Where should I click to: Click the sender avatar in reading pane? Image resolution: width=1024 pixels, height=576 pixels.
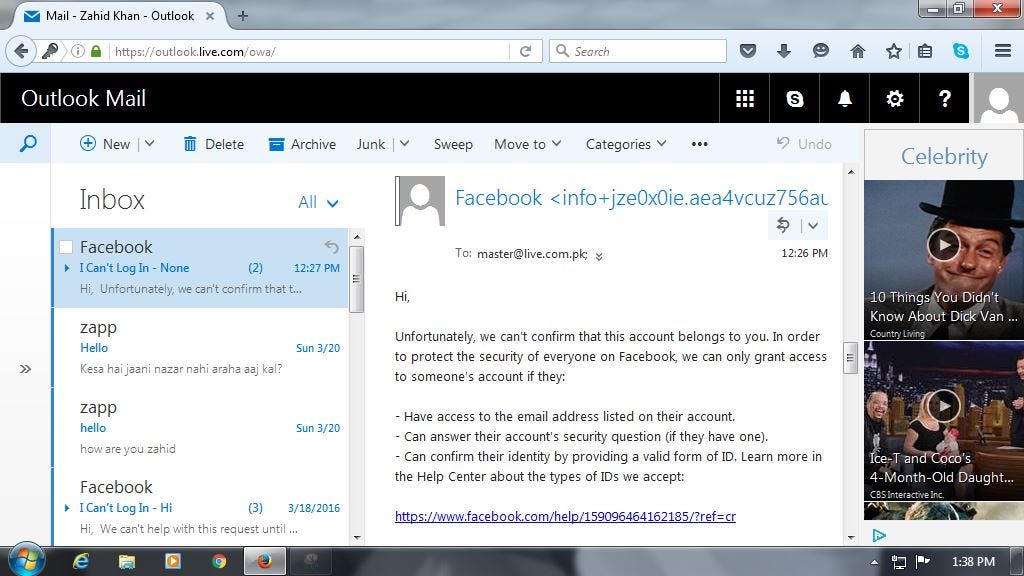(420, 201)
